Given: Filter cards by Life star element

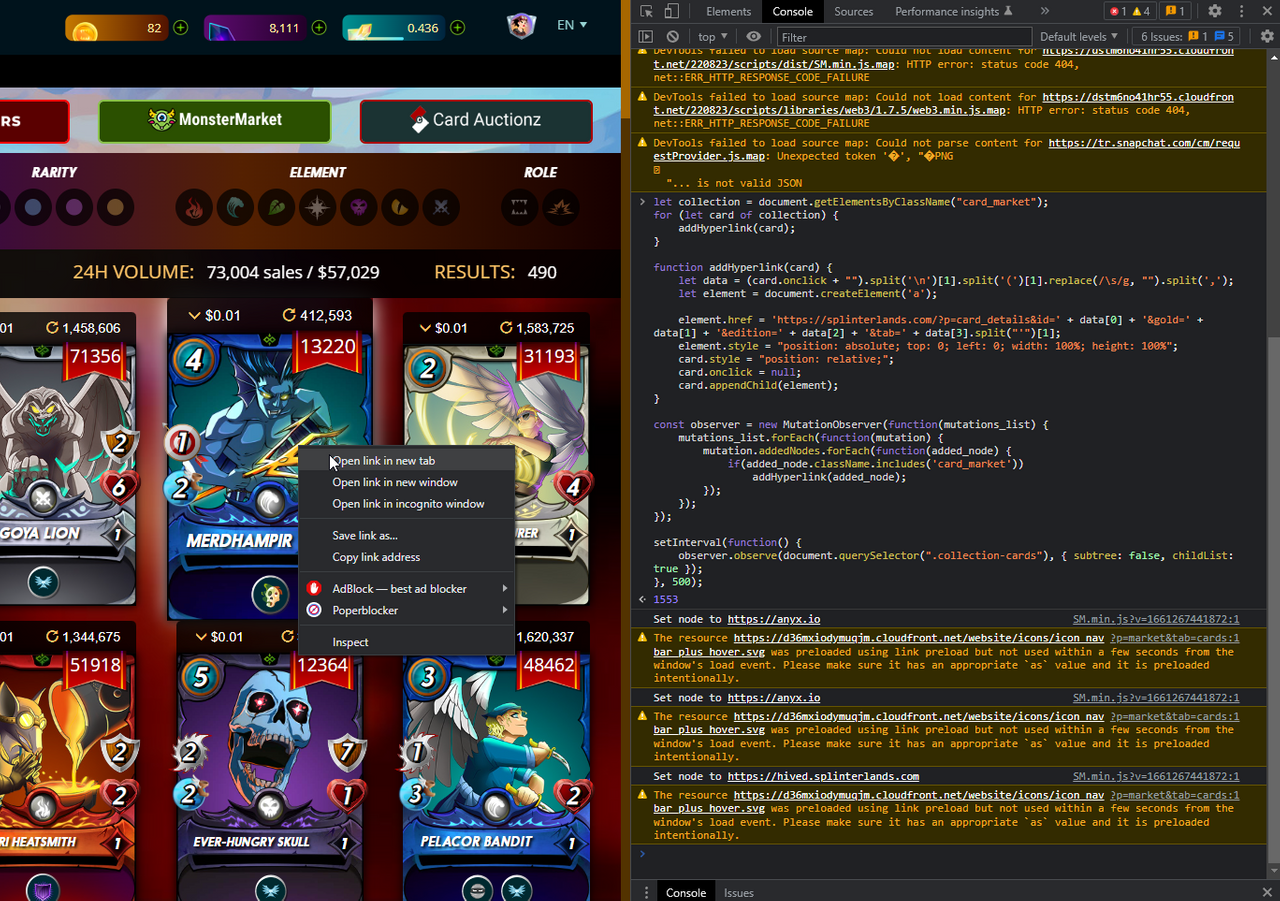Looking at the screenshot, I should [317, 208].
